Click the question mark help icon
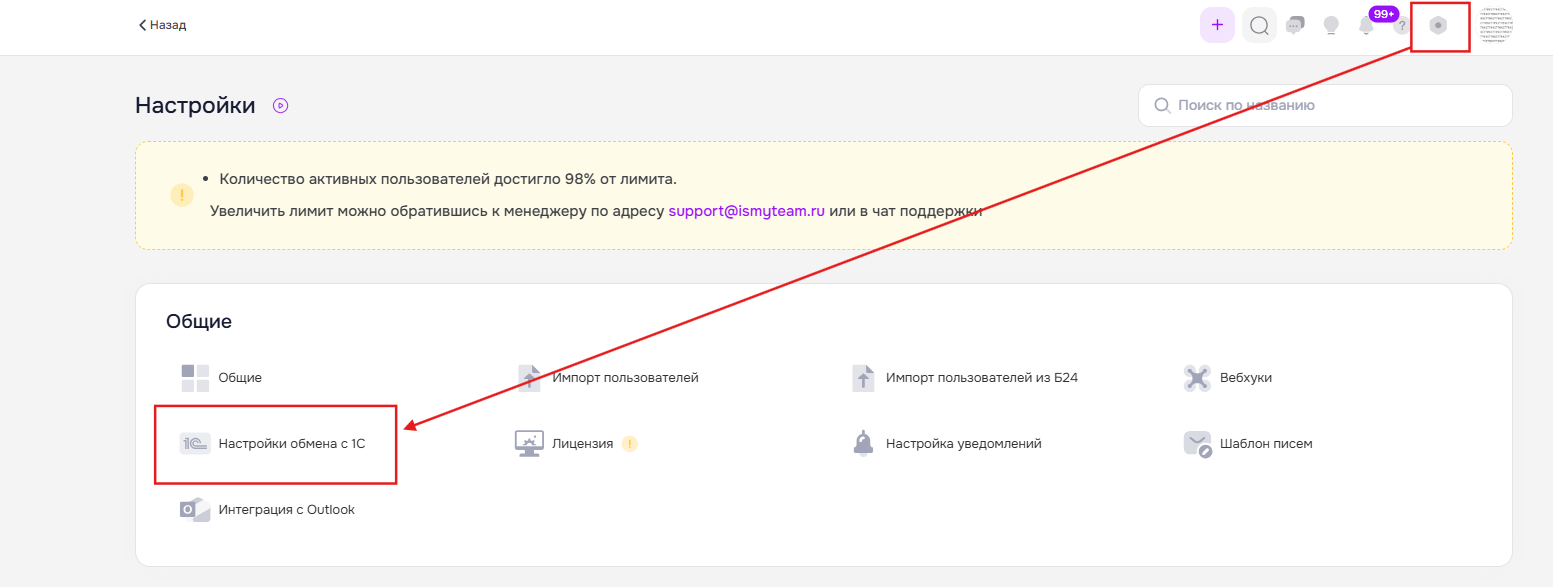1553x587 pixels. click(1401, 26)
